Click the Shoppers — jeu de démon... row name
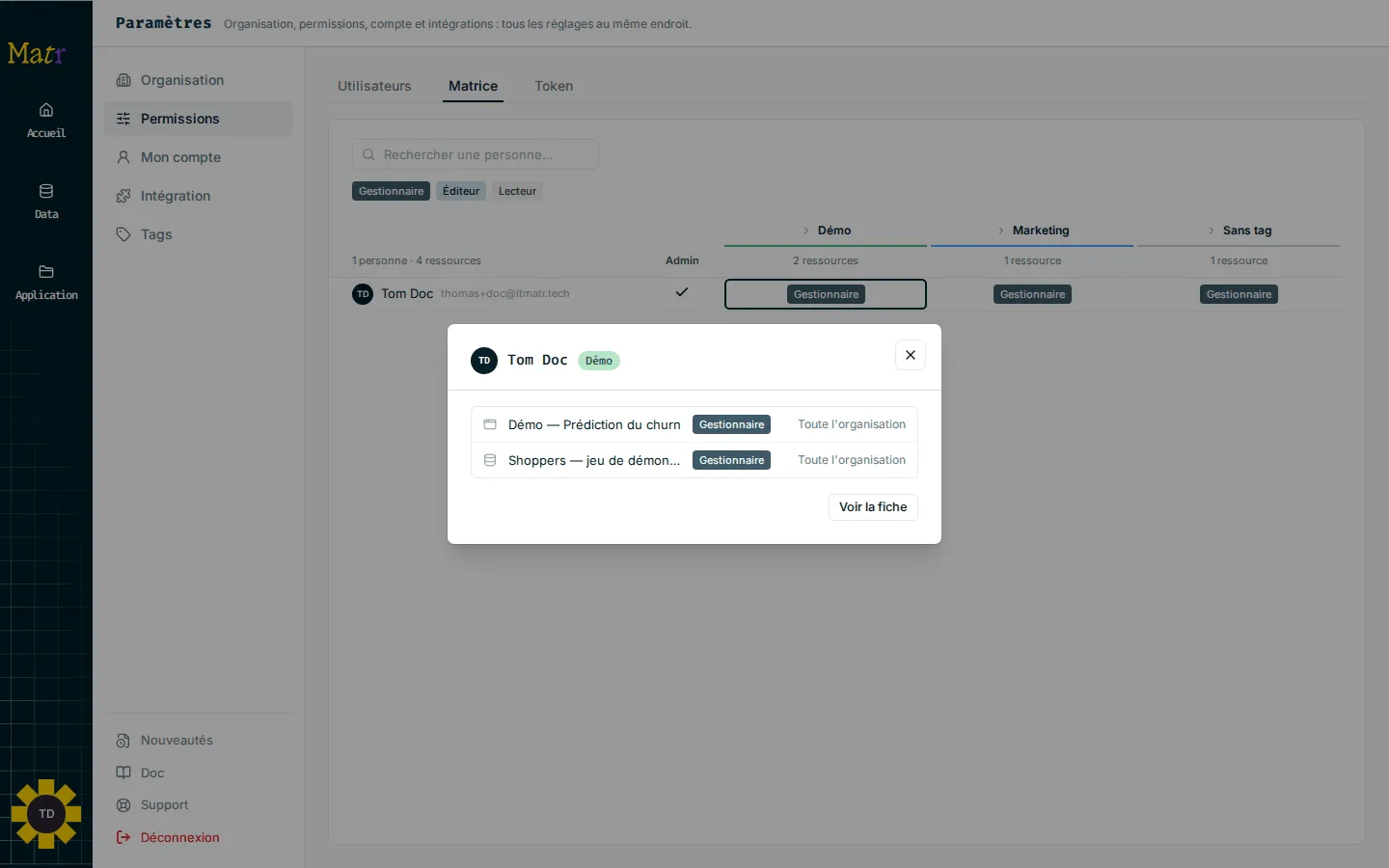 594,460
